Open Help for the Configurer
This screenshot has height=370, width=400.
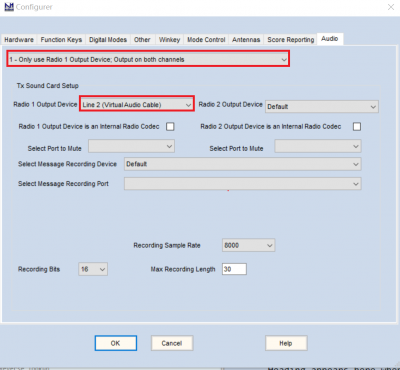point(286,343)
